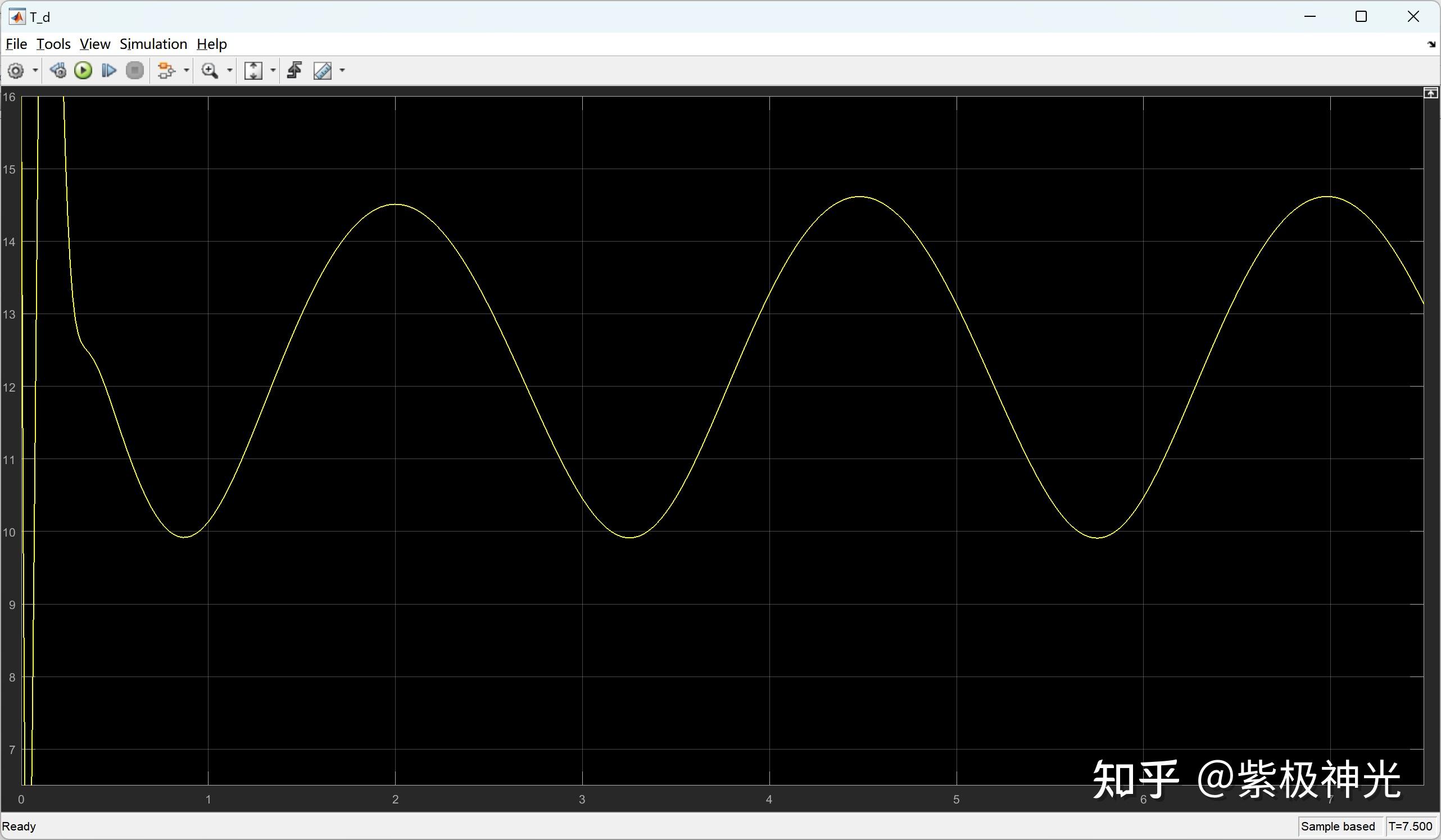Click the Step Back button

[x=58, y=71]
